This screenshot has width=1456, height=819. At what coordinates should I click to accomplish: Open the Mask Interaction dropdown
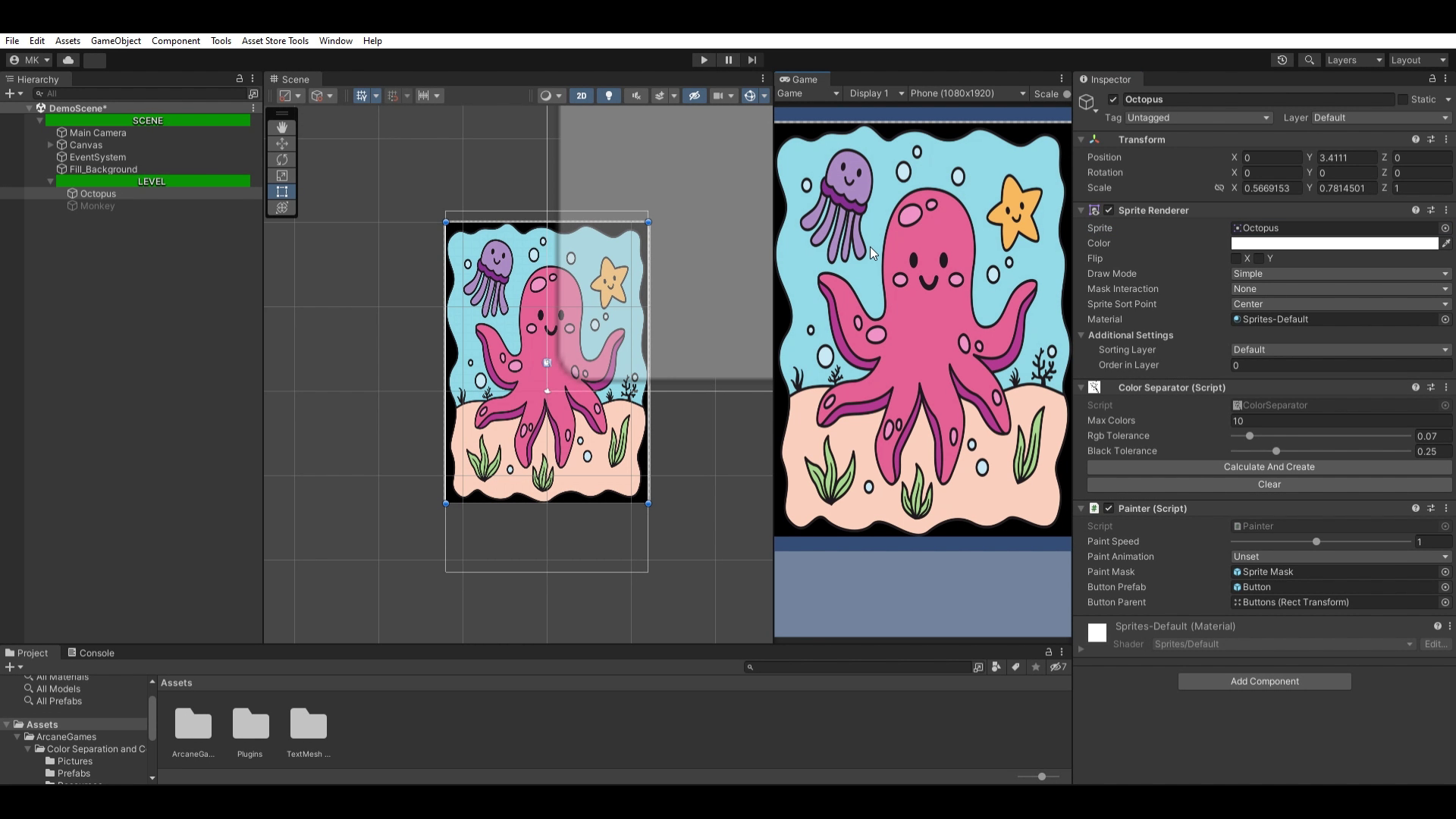click(x=1341, y=289)
